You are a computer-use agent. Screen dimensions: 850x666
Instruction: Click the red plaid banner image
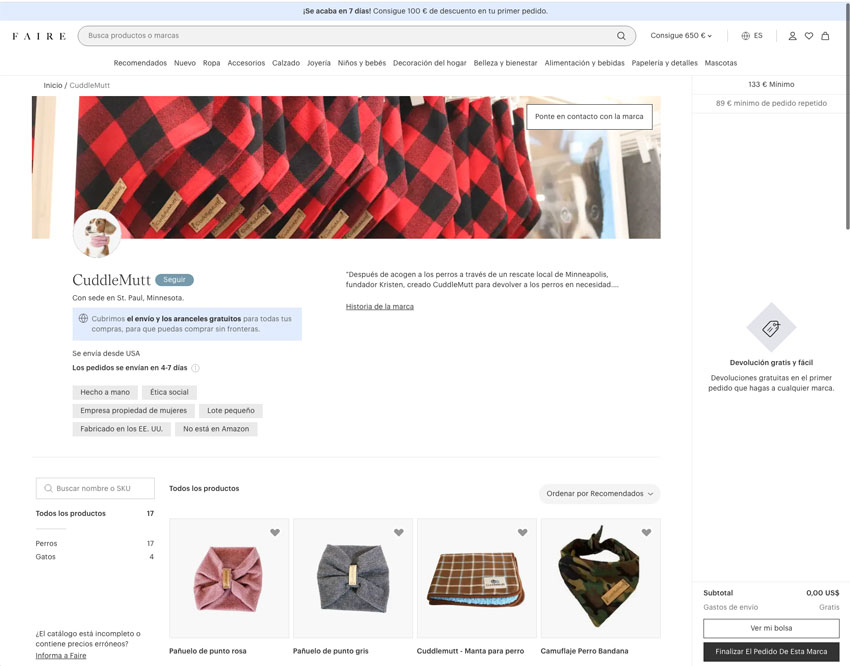(346, 167)
